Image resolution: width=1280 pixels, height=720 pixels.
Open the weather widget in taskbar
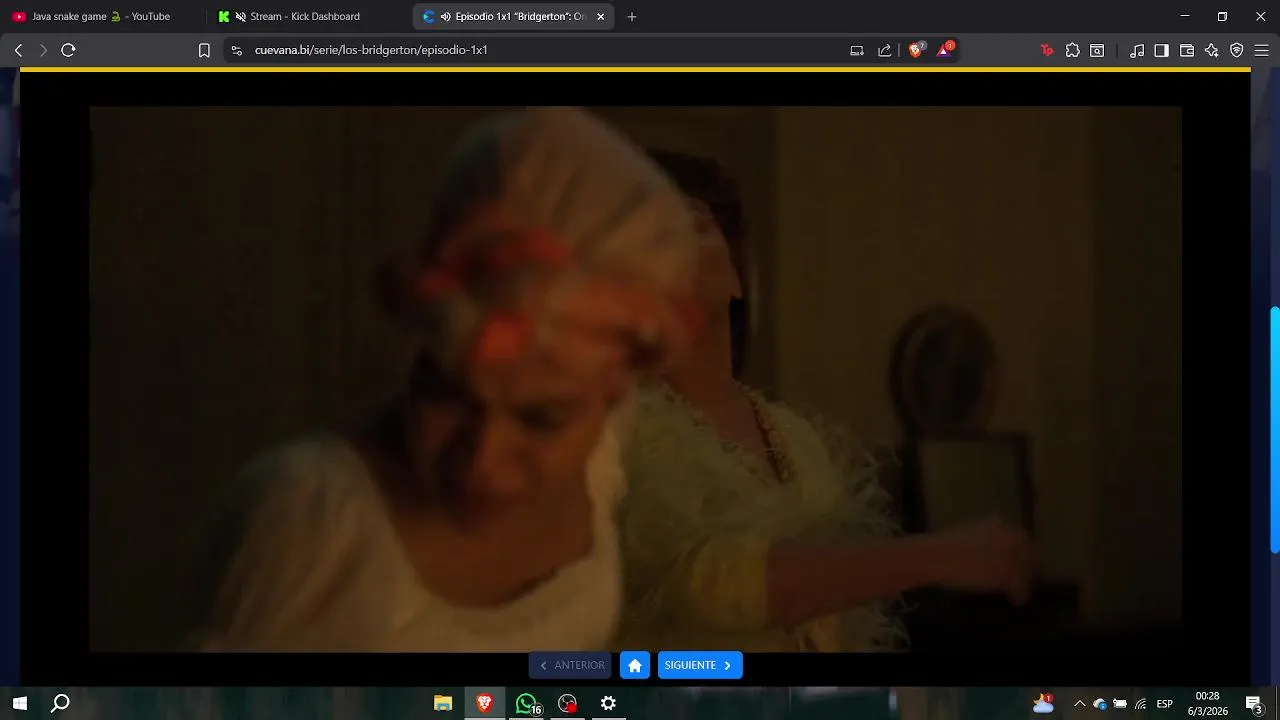pyautogui.click(x=1044, y=703)
